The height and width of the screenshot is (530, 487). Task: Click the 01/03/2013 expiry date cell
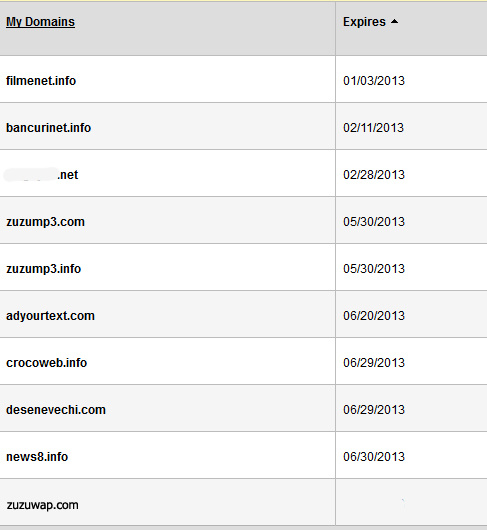coord(374,81)
